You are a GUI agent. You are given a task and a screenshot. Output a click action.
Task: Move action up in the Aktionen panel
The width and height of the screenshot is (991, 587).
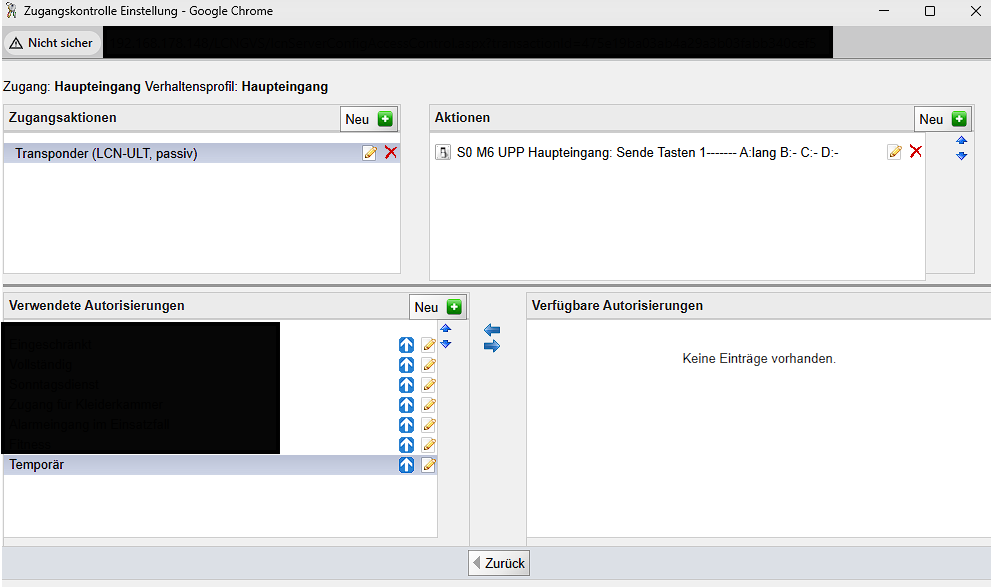point(961,142)
